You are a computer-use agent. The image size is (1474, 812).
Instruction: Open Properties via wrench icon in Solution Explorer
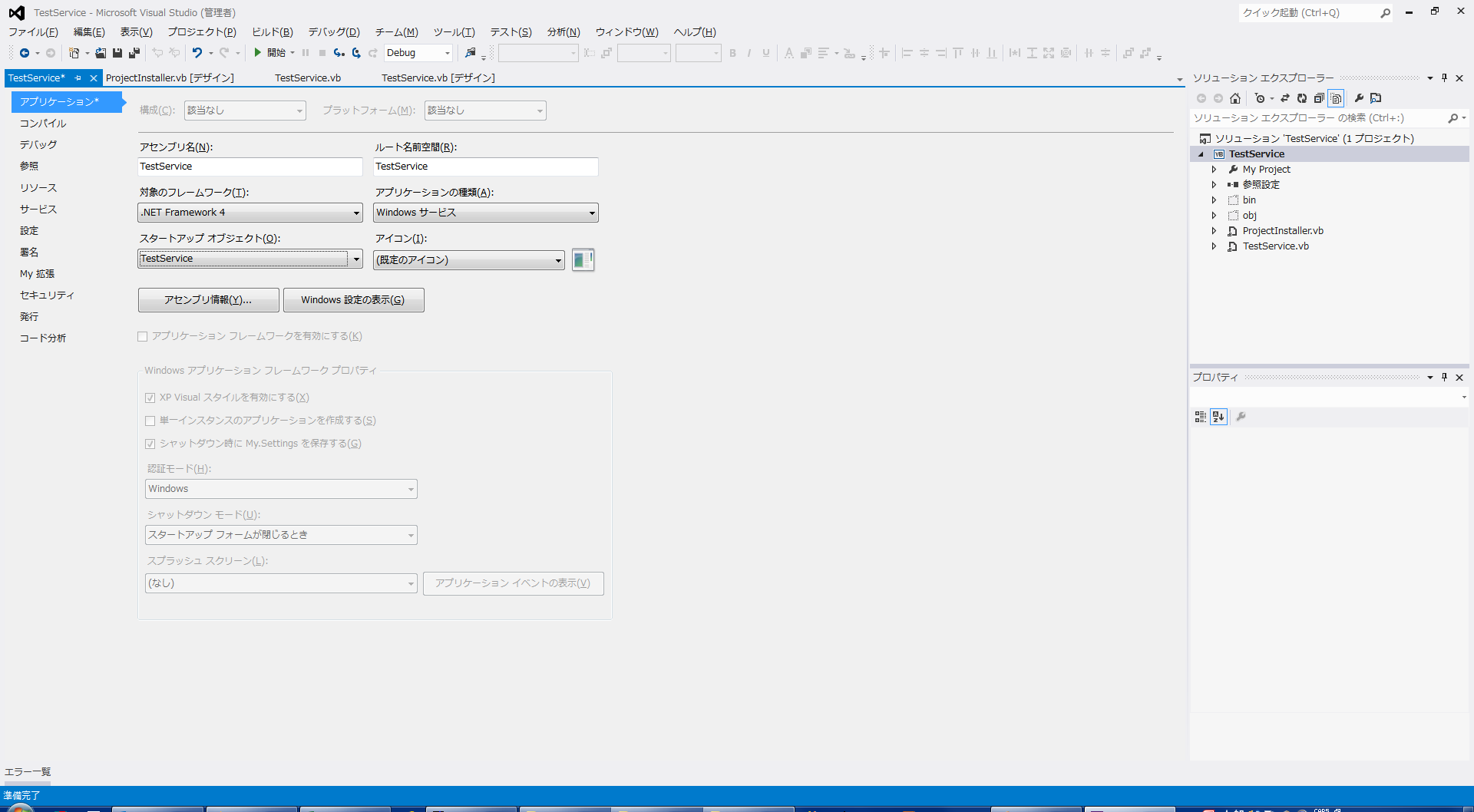pos(1359,98)
